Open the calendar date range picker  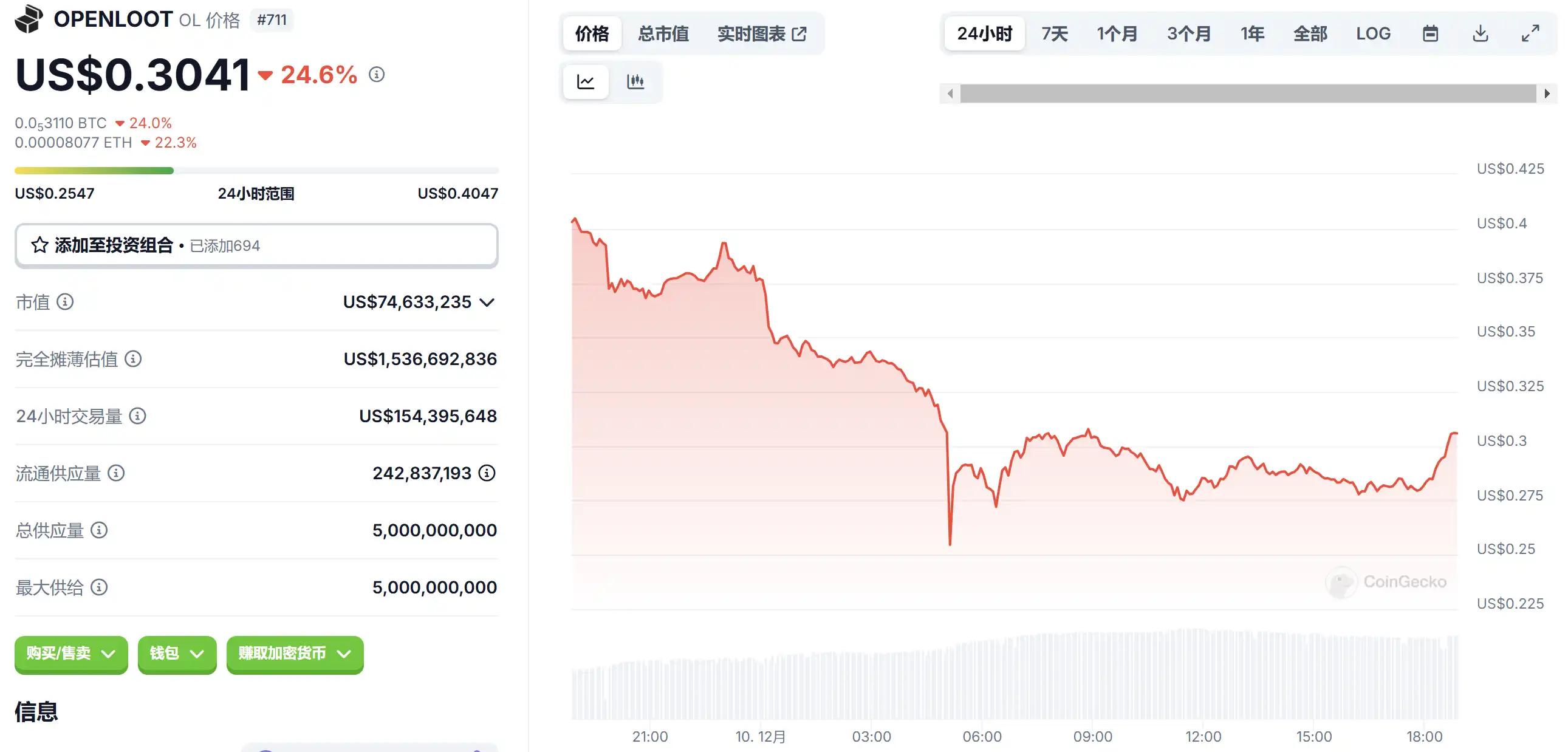[x=1430, y=33]
